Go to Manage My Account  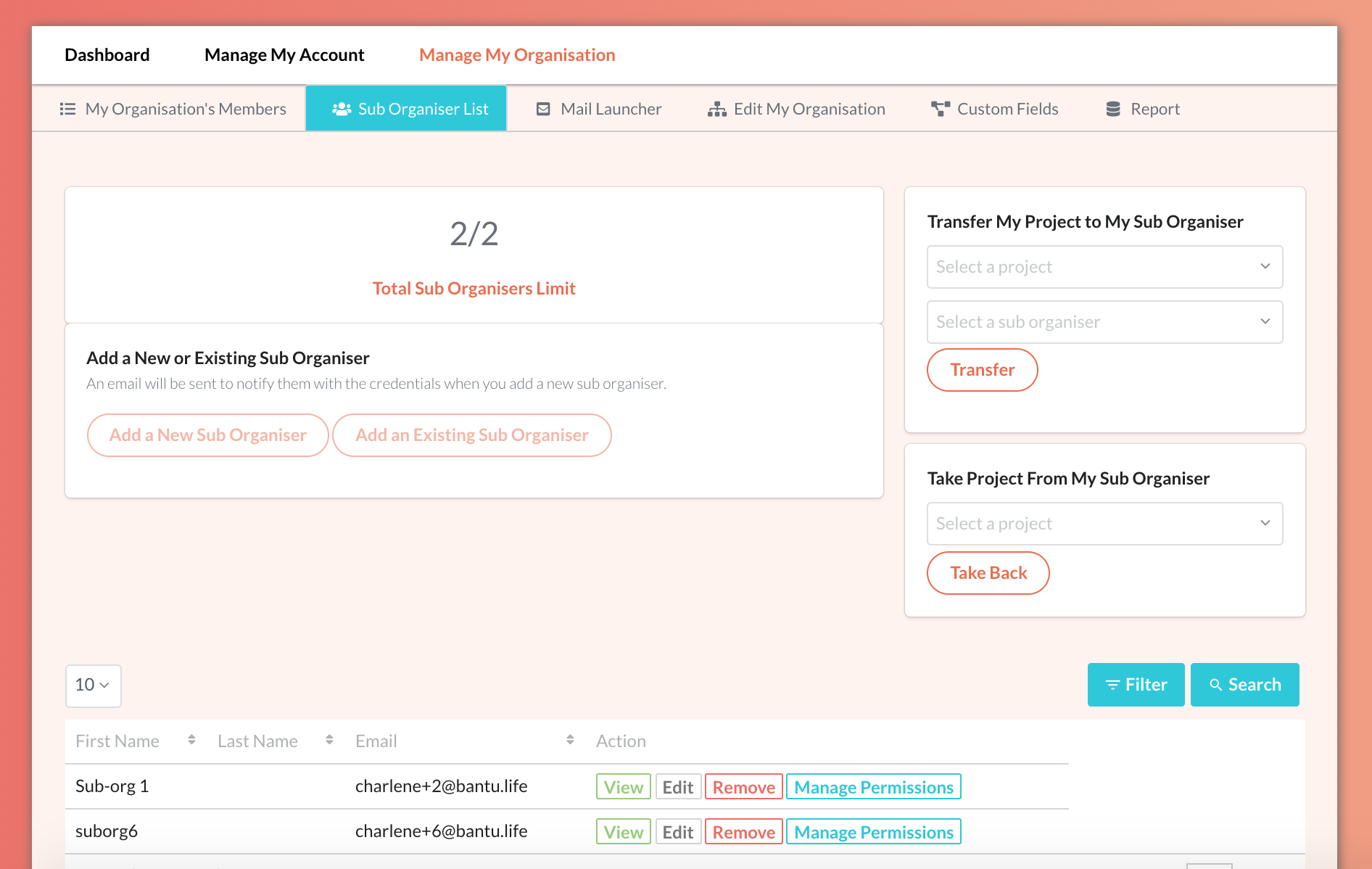pos(284,55)
